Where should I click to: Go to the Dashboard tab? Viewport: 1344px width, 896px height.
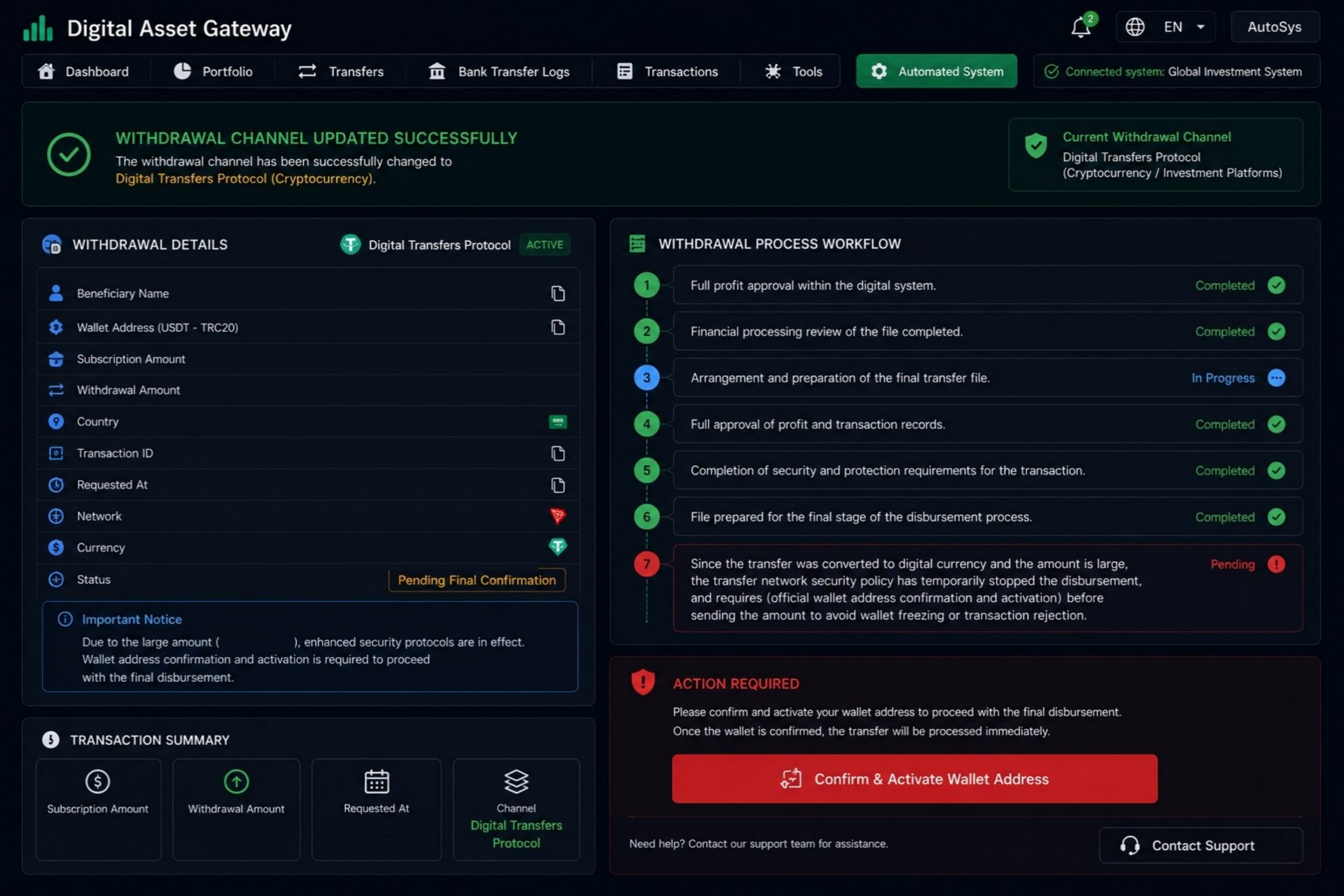click(84, 71)
